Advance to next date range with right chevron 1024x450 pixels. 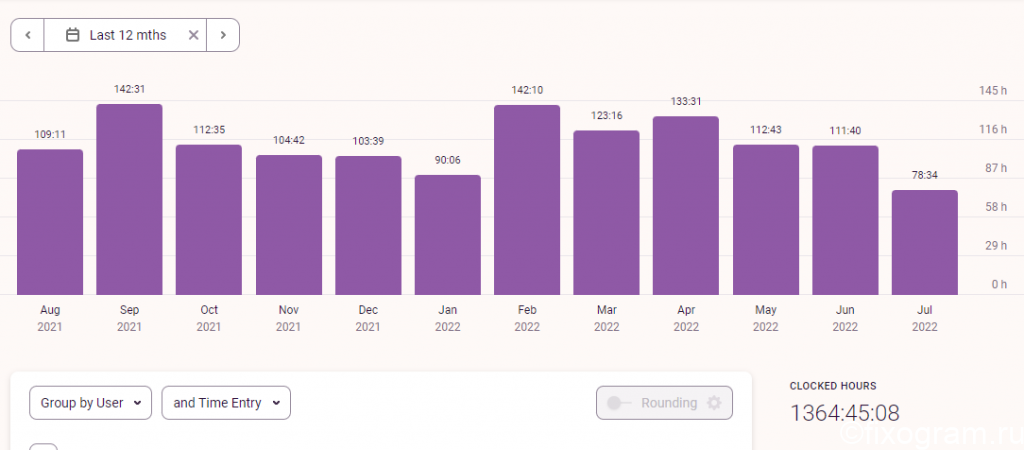point(223,35)
